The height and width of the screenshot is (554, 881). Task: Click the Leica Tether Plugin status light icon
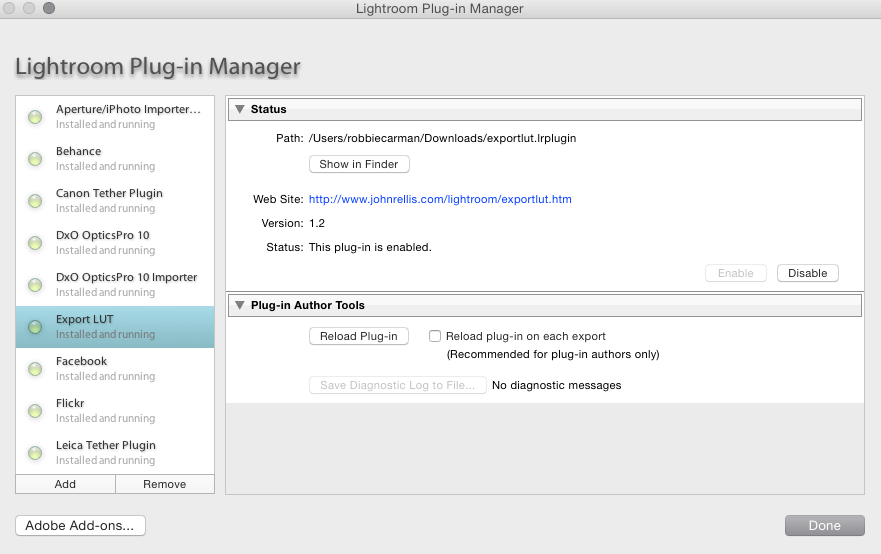[35, 453]
